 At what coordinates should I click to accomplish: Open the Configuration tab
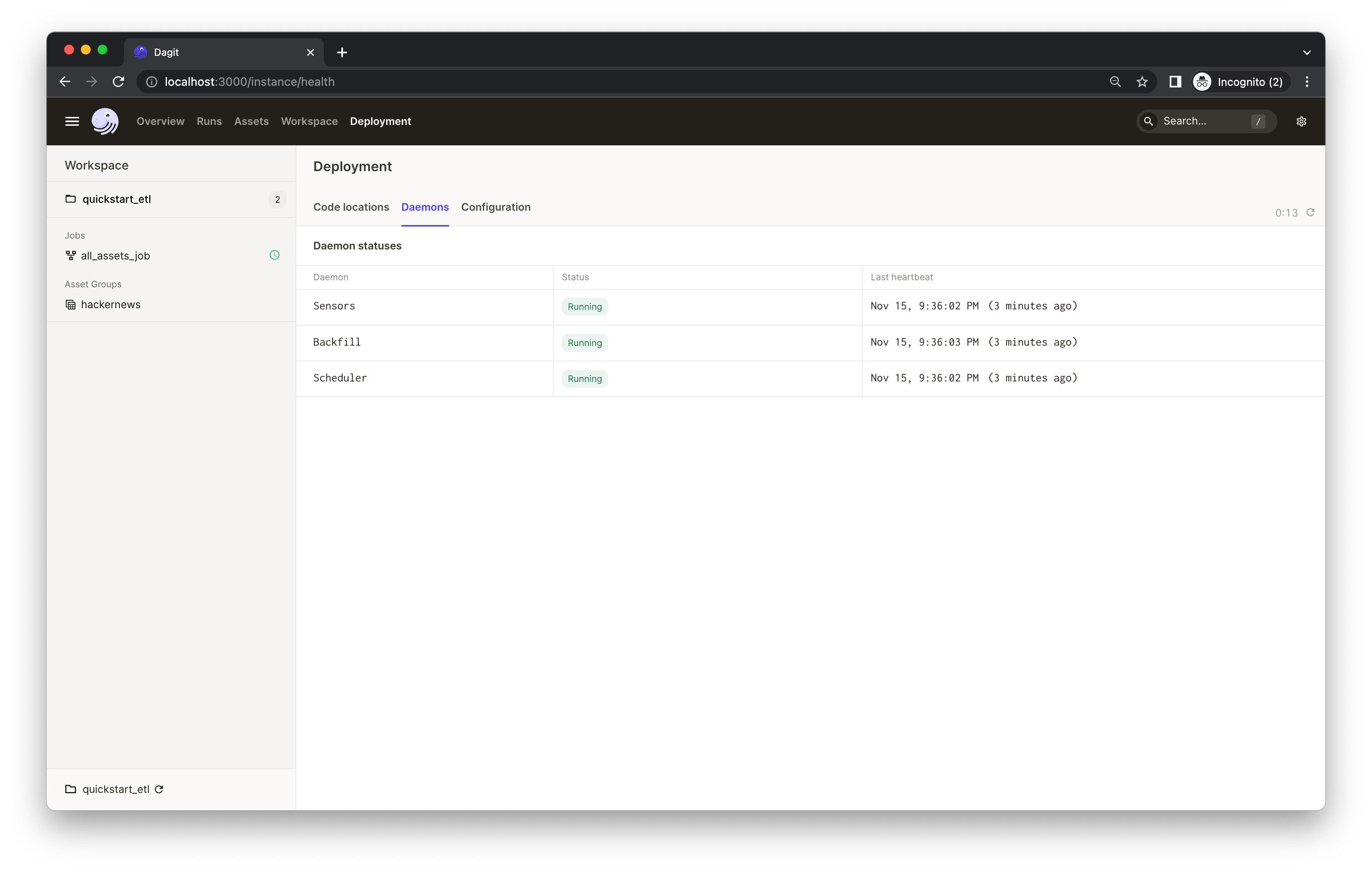(x=496, y=207)
